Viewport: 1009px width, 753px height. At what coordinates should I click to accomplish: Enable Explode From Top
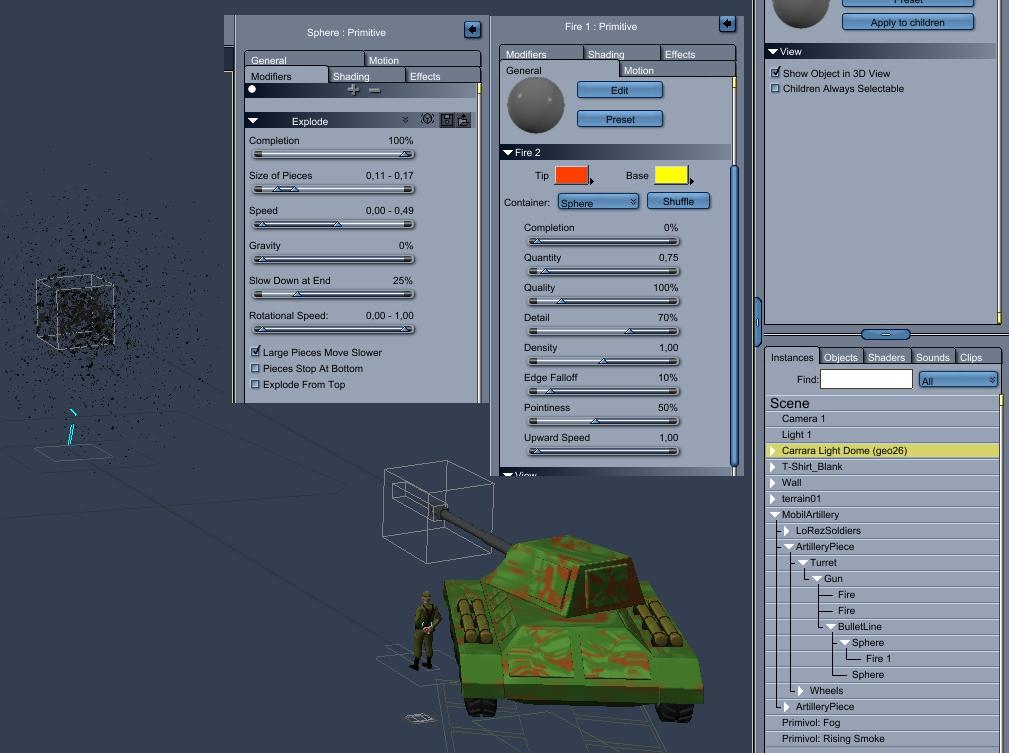pos(255,384)
